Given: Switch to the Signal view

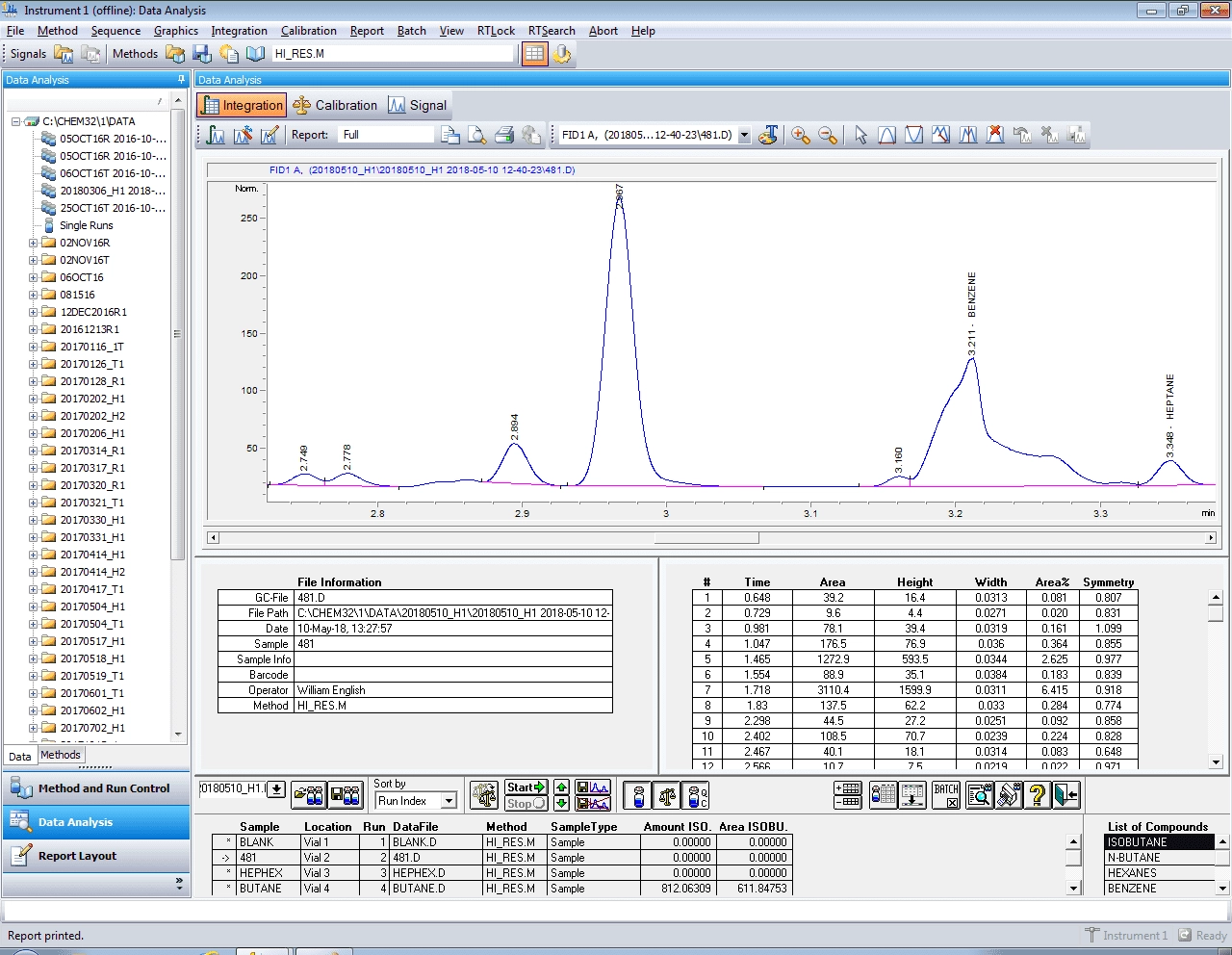Looking at the screenshot, I should [418, 106].
